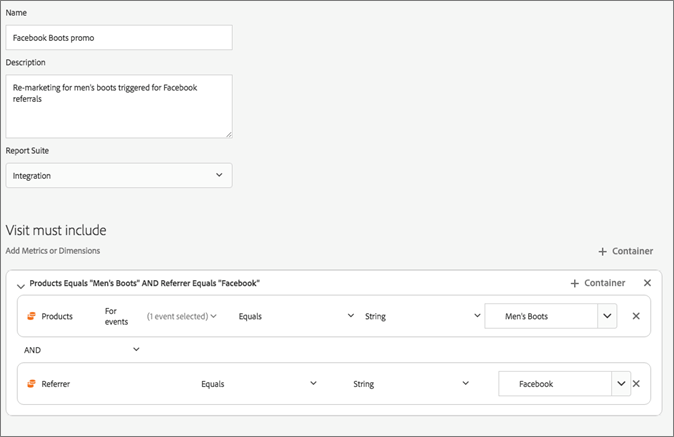Viewport: 674px width, 437px height.
Task: Click into the Description text area
Action: 119,105
